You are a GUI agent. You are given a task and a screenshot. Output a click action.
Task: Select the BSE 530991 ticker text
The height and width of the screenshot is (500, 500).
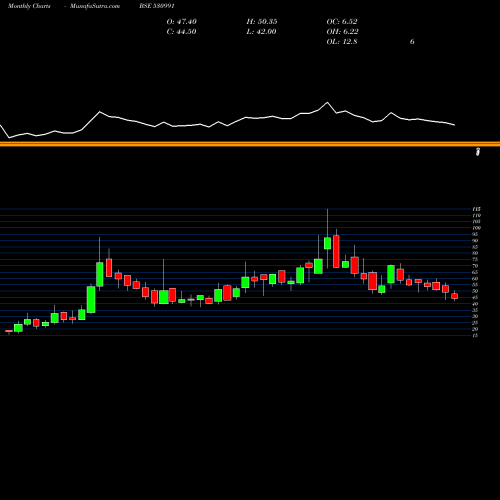point(157,6)
